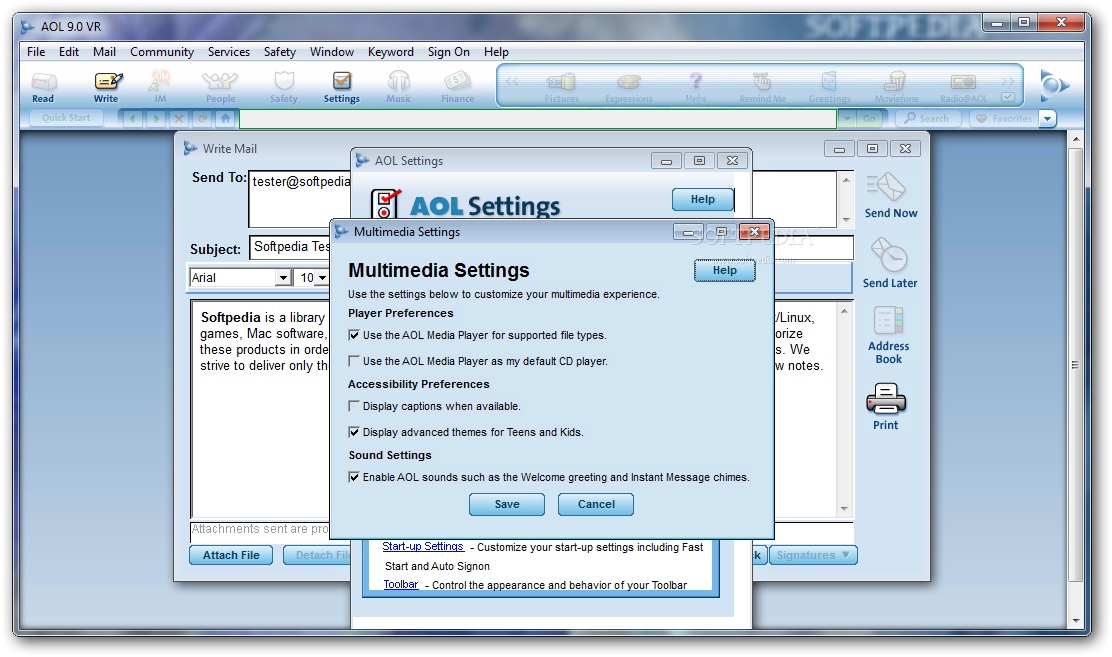Click the Reload page button
Image resolution: width=1112 pixels, height=657 pixels.
point(202,118)
